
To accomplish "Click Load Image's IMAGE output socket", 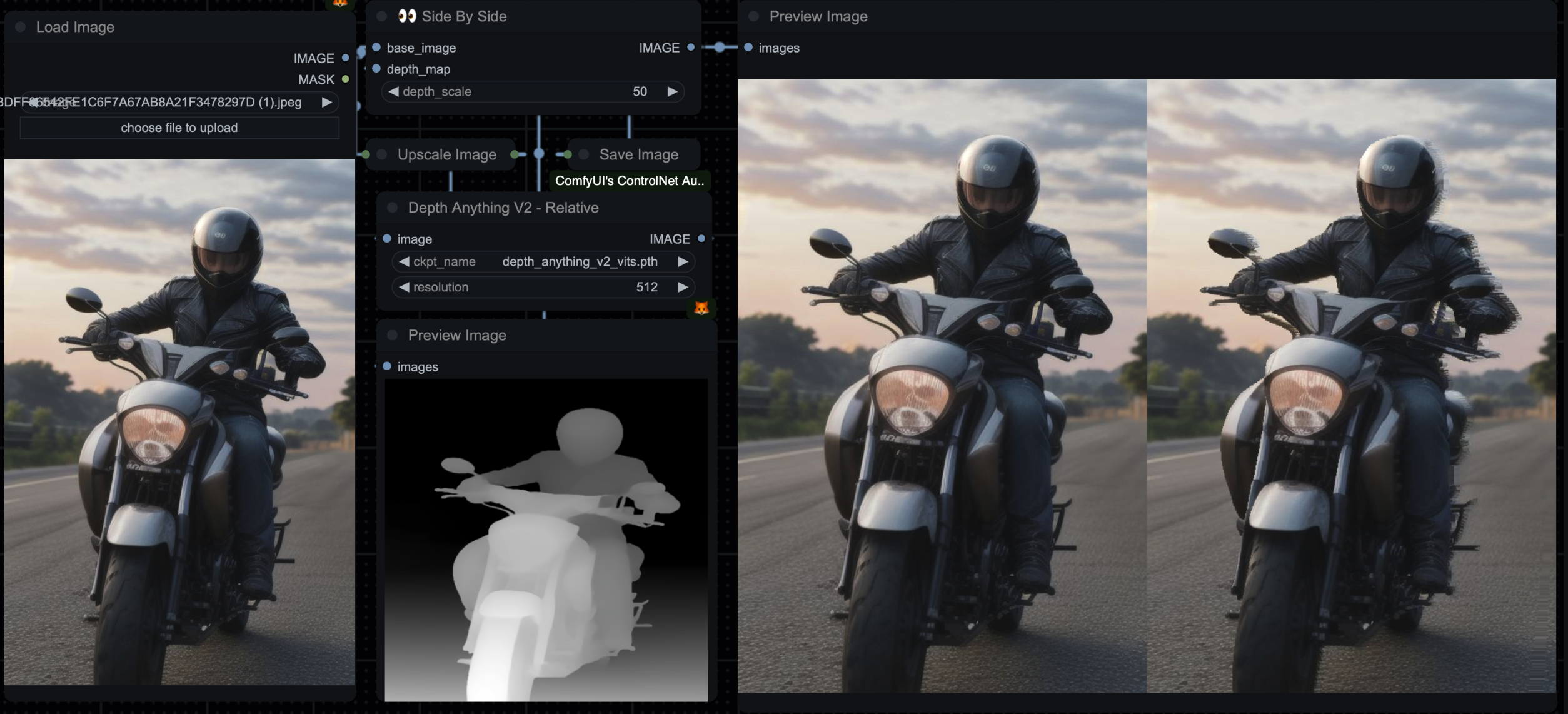I will [x=345, y=58].
